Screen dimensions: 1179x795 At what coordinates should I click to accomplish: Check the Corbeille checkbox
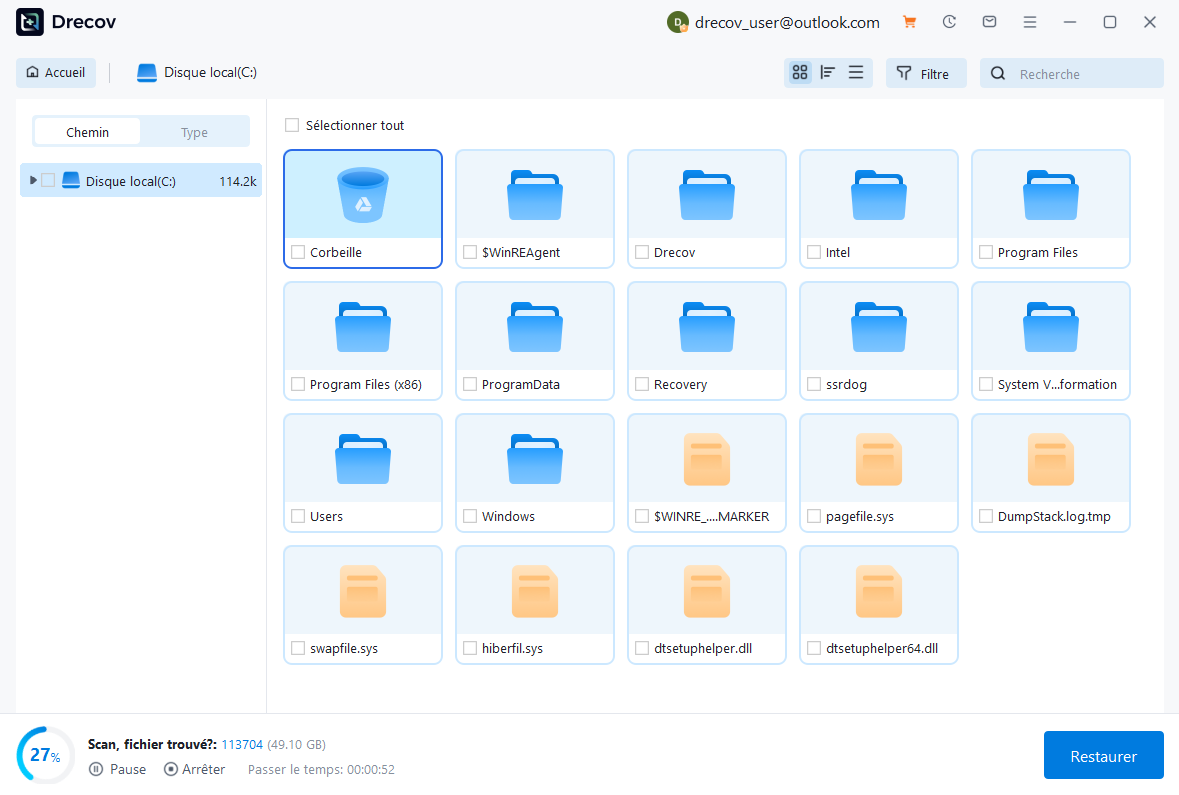(298, 252)
